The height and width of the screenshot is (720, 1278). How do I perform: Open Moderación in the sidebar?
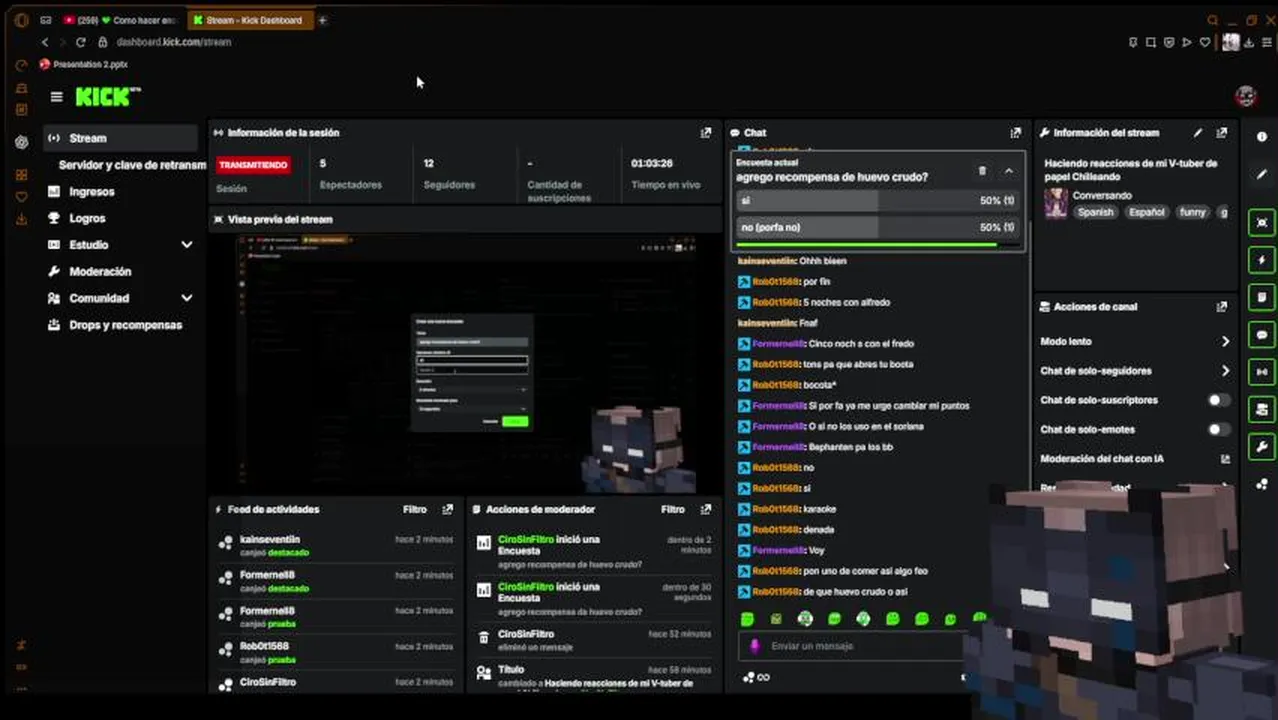(100, 271)
